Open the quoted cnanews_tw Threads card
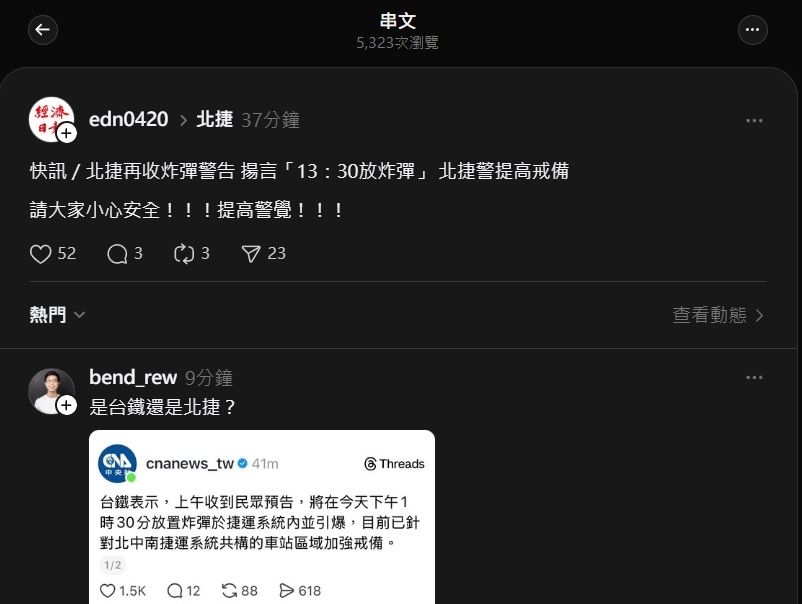Screen dimensions: 802x604 point(262,517)
